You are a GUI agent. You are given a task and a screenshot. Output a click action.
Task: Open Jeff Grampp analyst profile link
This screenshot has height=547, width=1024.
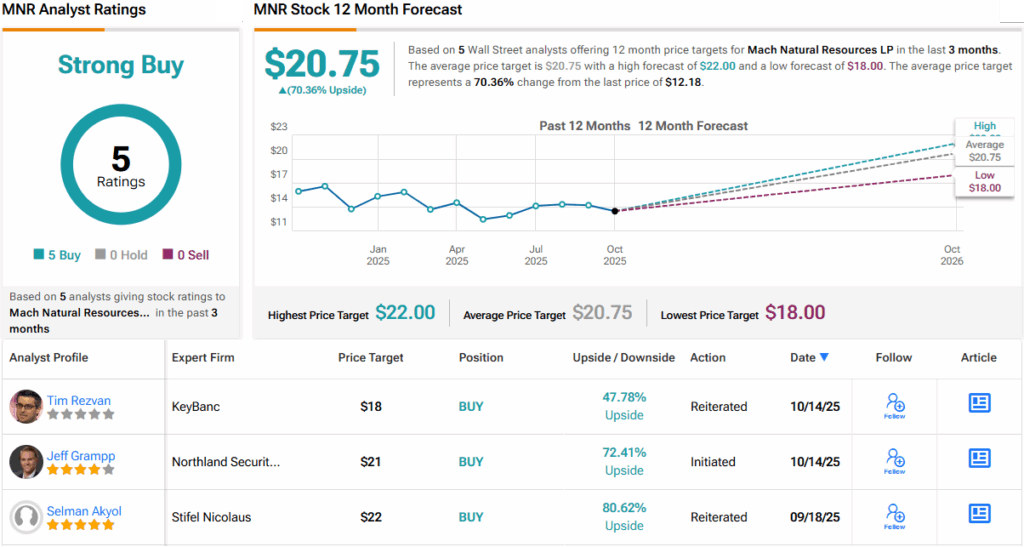[82, 456]
